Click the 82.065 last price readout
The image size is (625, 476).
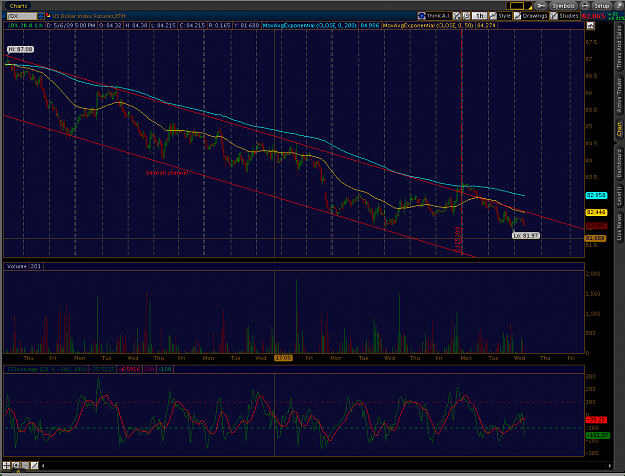[593, 16]
